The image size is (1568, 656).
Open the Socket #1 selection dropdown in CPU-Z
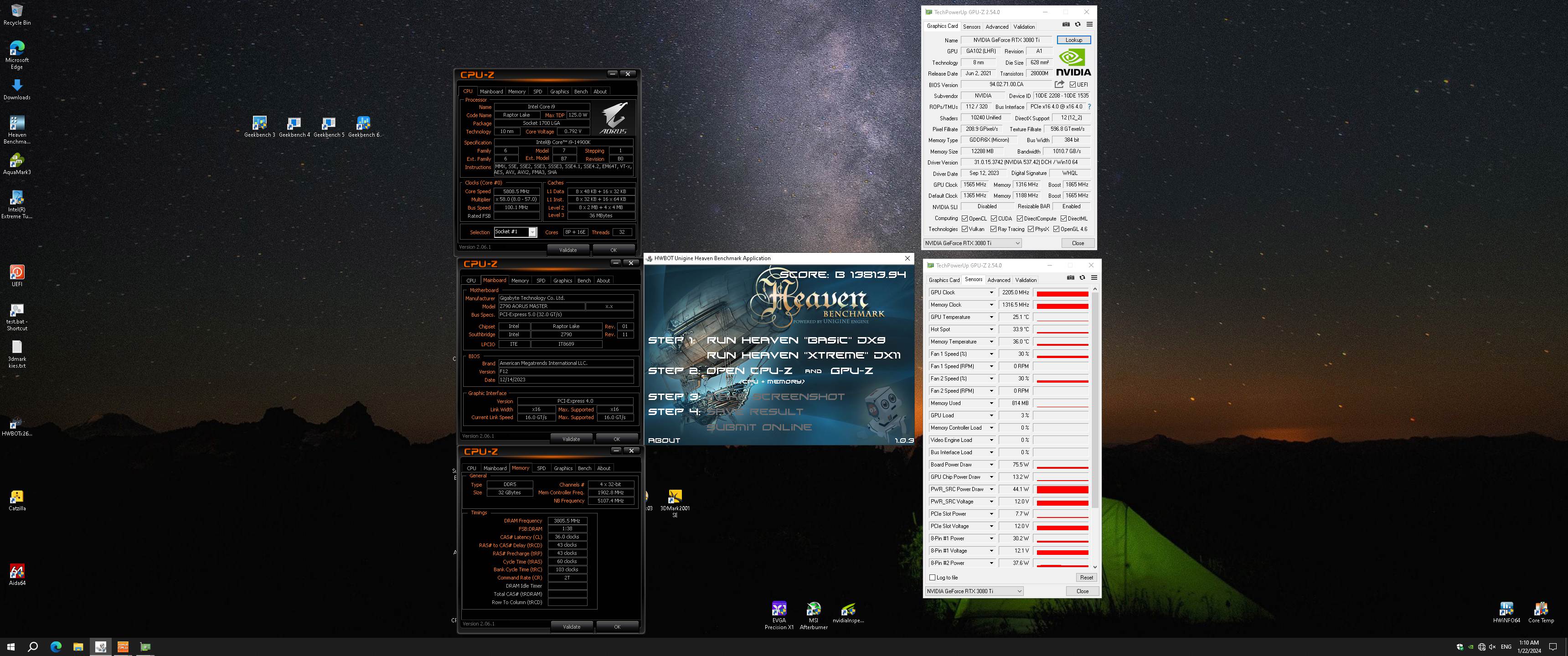(x=515, y=232)
